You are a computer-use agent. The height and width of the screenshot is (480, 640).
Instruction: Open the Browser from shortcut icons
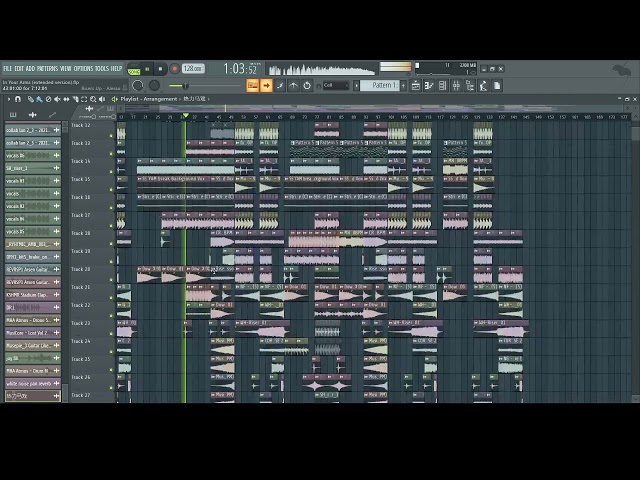point(470,86)
